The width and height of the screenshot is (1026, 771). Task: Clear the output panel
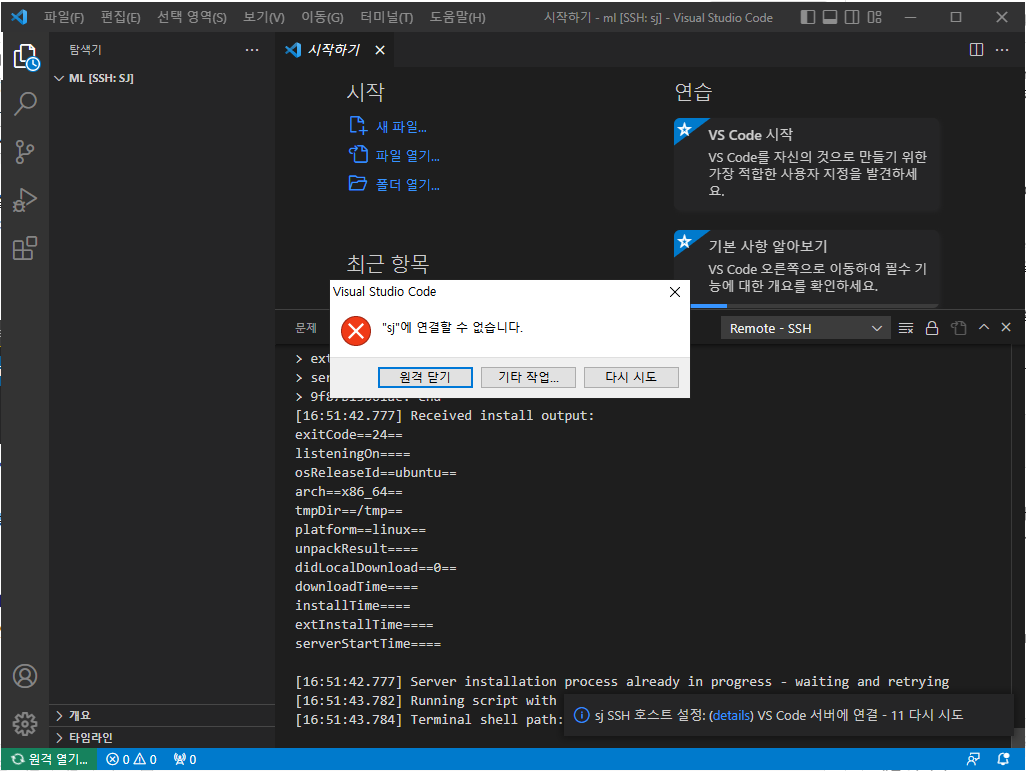click(x=906, y=328)
